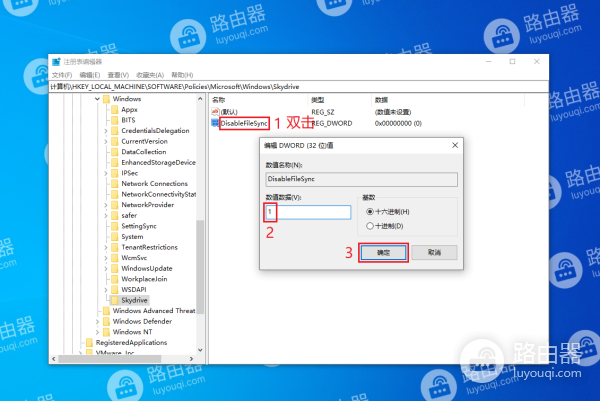
Task: Click the registry address path bar
Action: click(298, 87)
